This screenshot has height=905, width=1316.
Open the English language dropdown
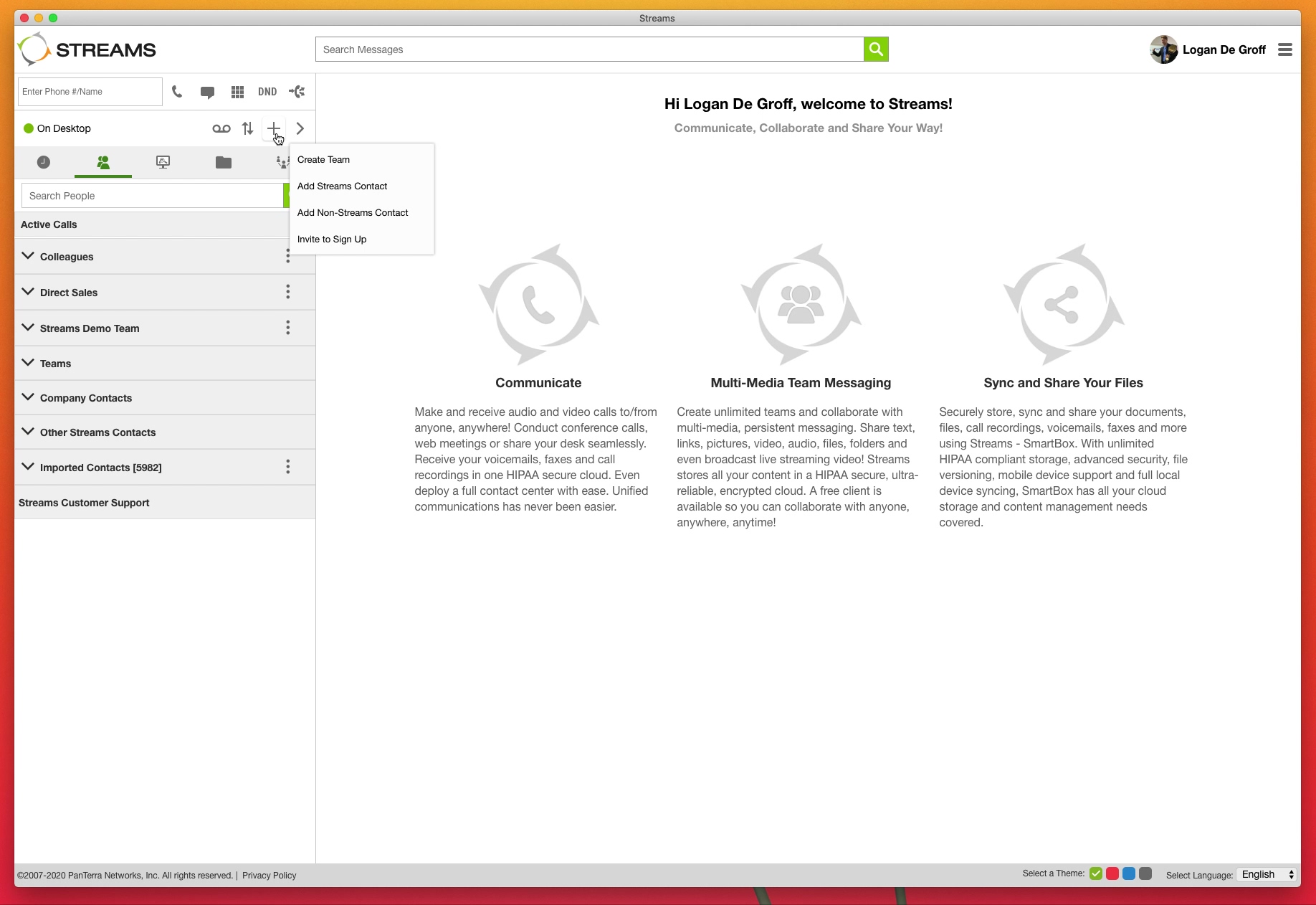click(x=1267, y=874)
